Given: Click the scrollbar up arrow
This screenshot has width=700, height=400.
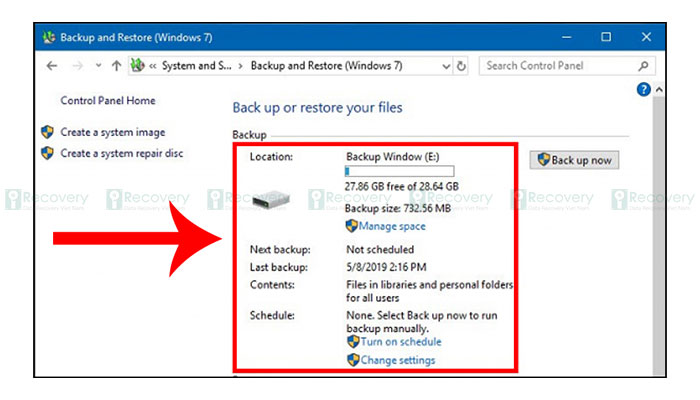Looking at the screenshot, I should point(659,90).
